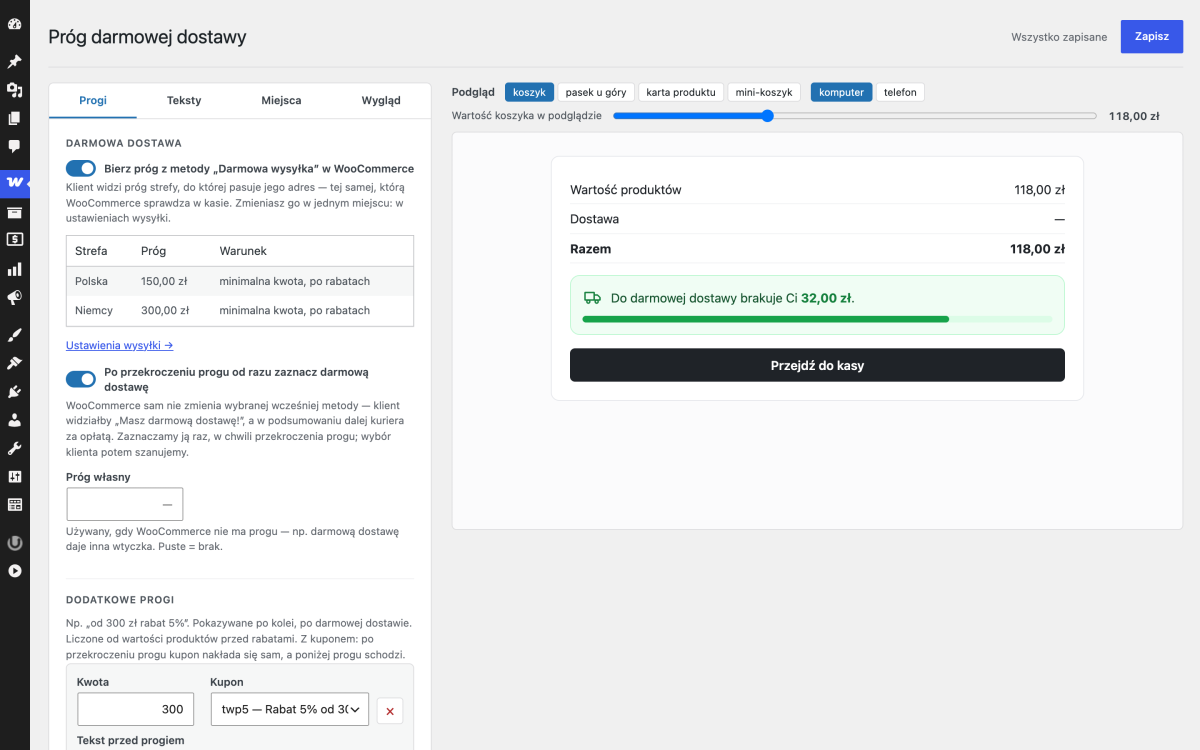1200x750 pixels.
Task: Click the "DODATKOWE PROGI" section heading
Action: pos(120,600)
